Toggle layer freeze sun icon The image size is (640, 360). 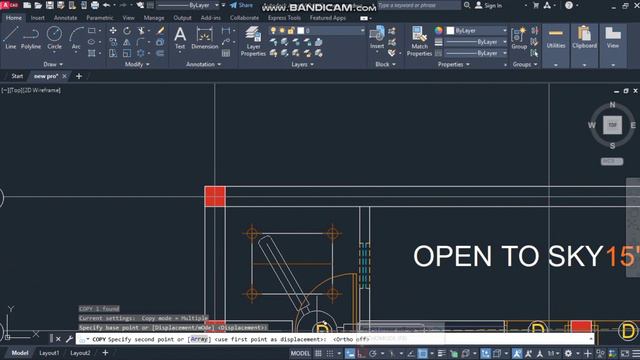click(282, 31)
